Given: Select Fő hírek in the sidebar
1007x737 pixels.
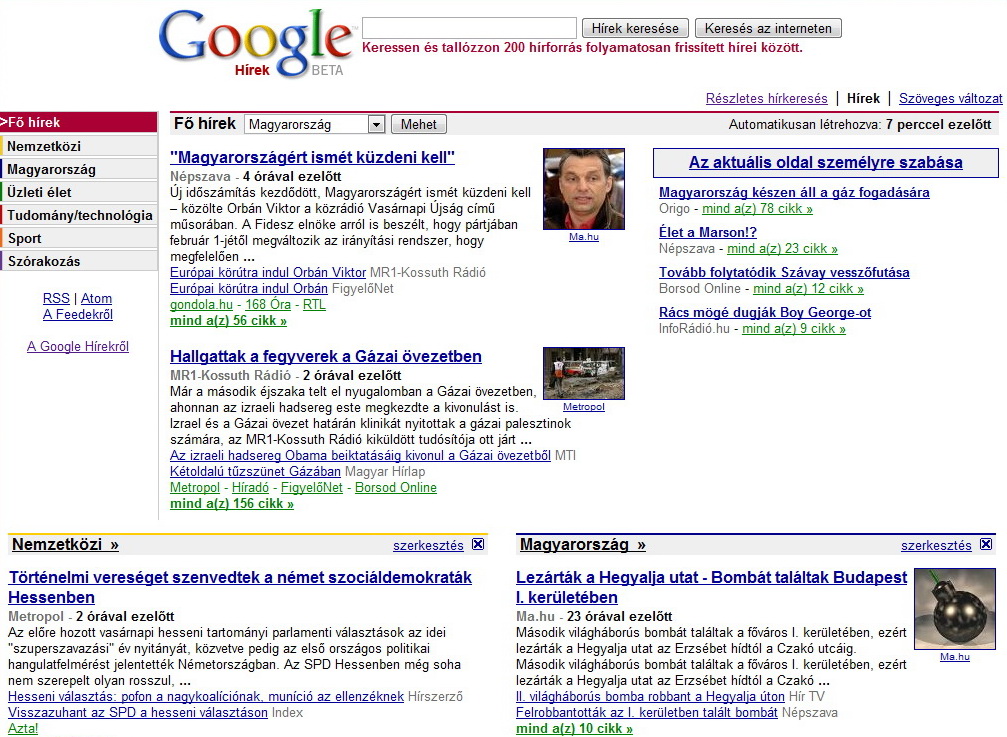Looking at the screenshot, I should pyautogui.click(x=78, y=123).
